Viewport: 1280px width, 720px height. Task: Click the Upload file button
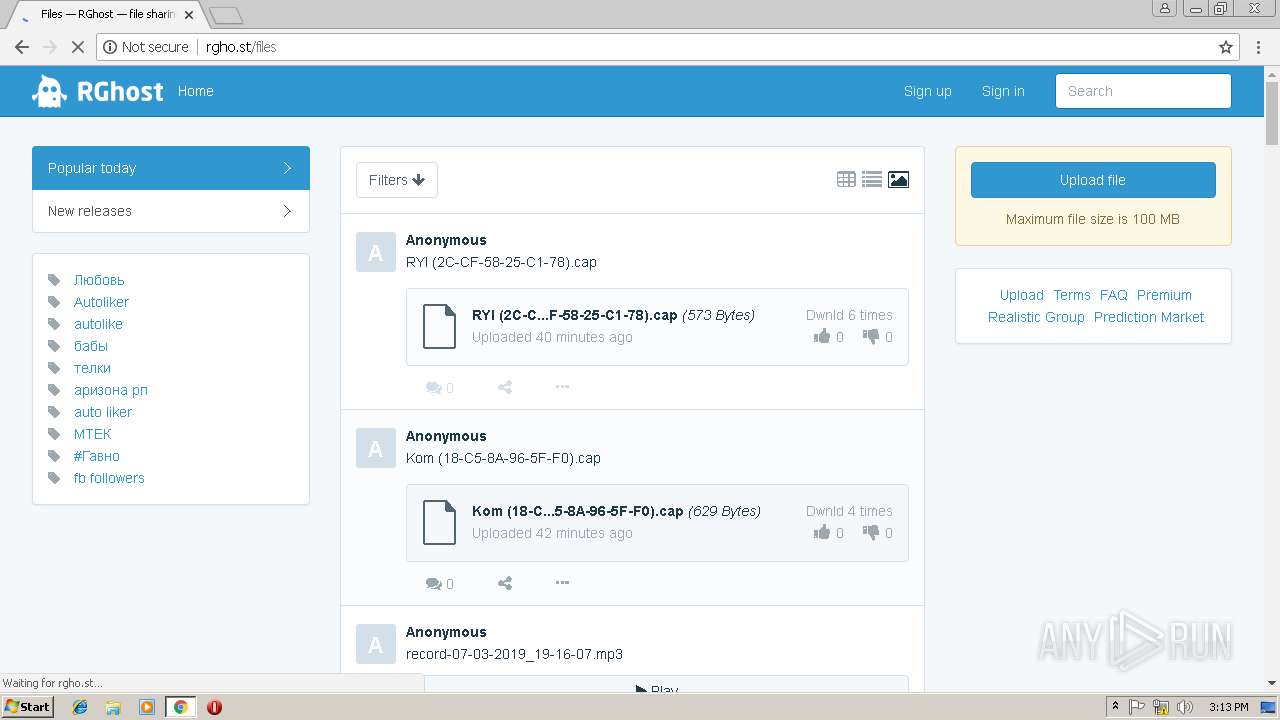pyautogui.click(x=1093, y=180)
